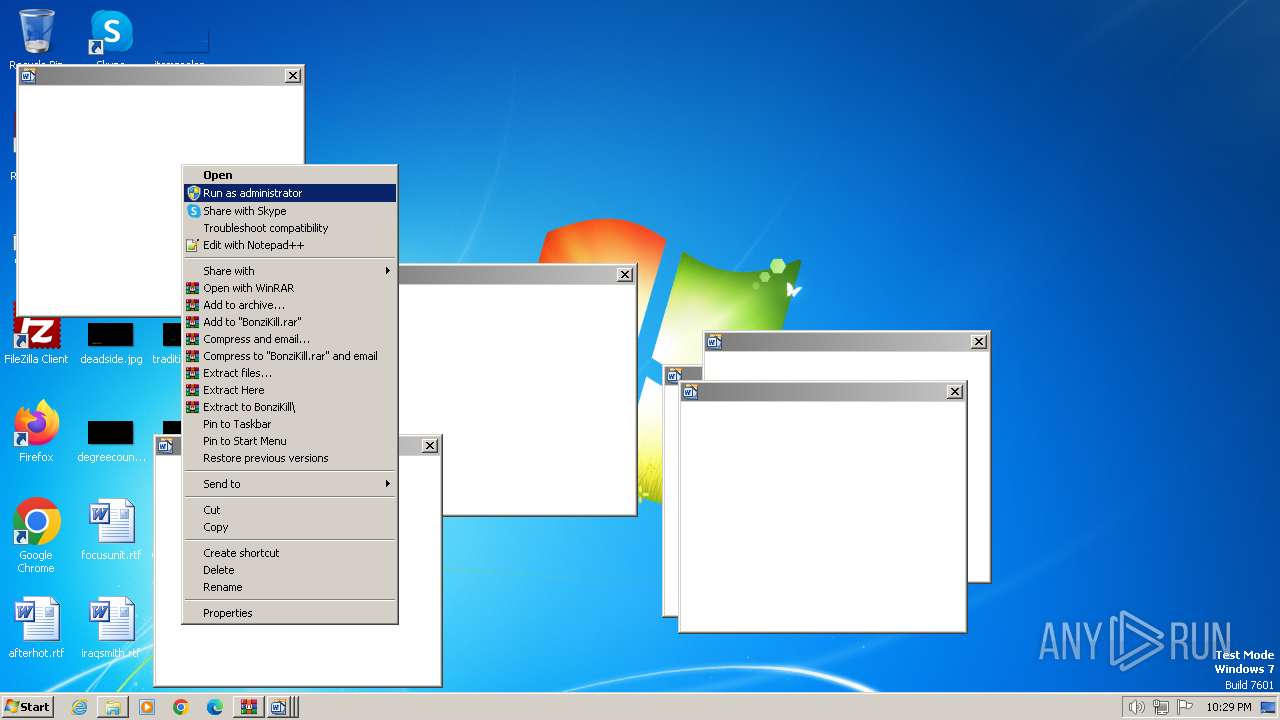
Task: Choose Run as administrator
Action: coord(290,193)
